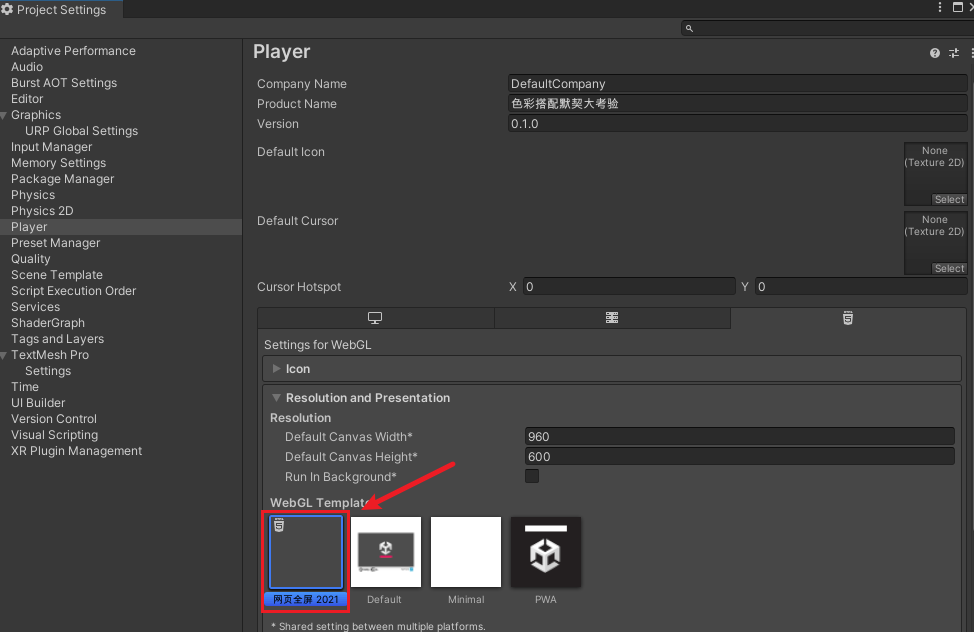Open Script Execution Order settings
The width and height of the screenshot is (974, 632).
pos(73,291)
